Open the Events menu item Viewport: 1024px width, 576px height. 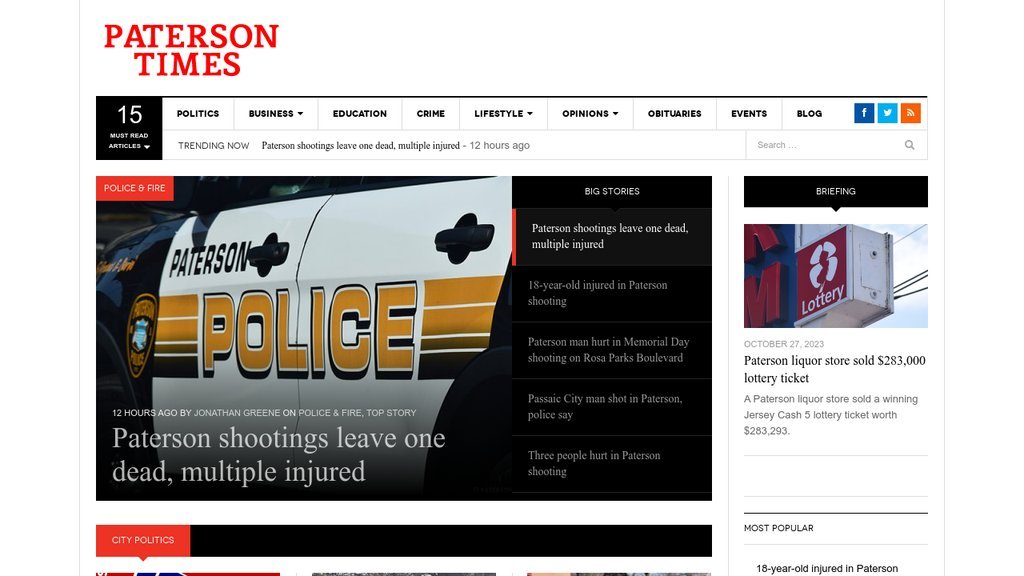[x=749, y=114]
